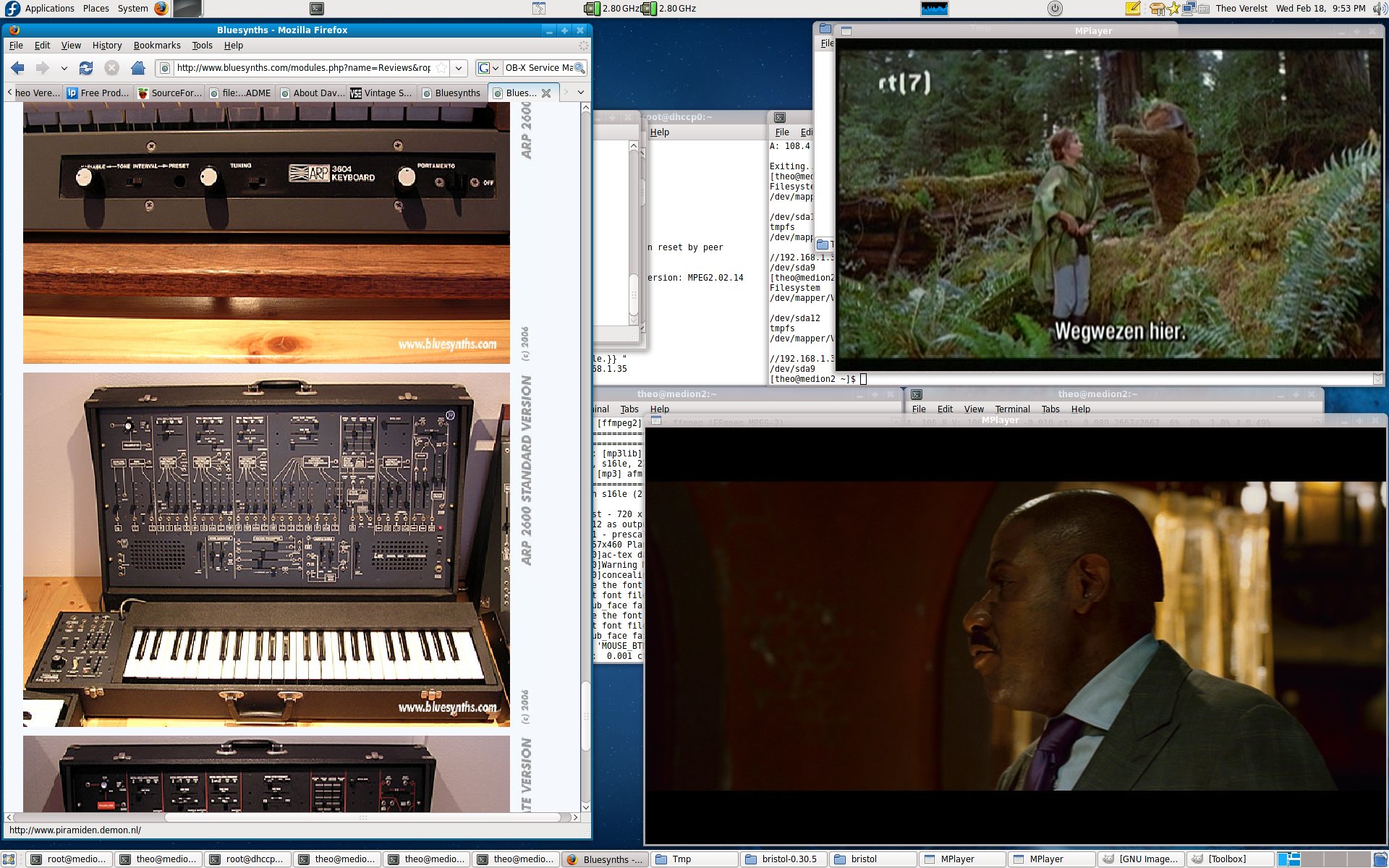
Task: Open Firefox Bookmarks menu
Action: tap(157, 45)
